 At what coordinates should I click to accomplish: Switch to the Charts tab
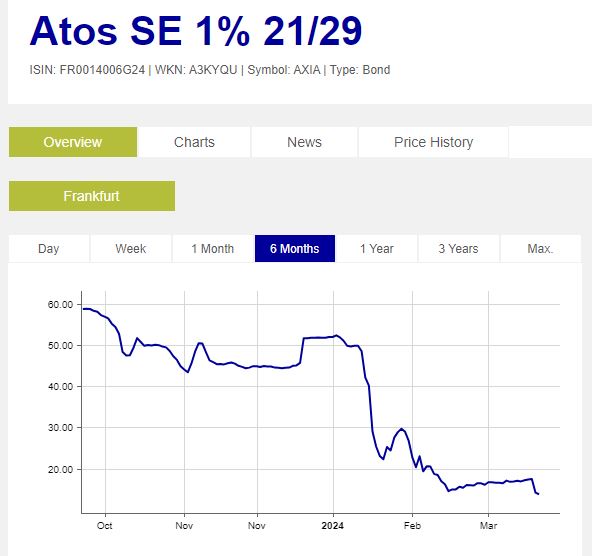pos(194,142)
